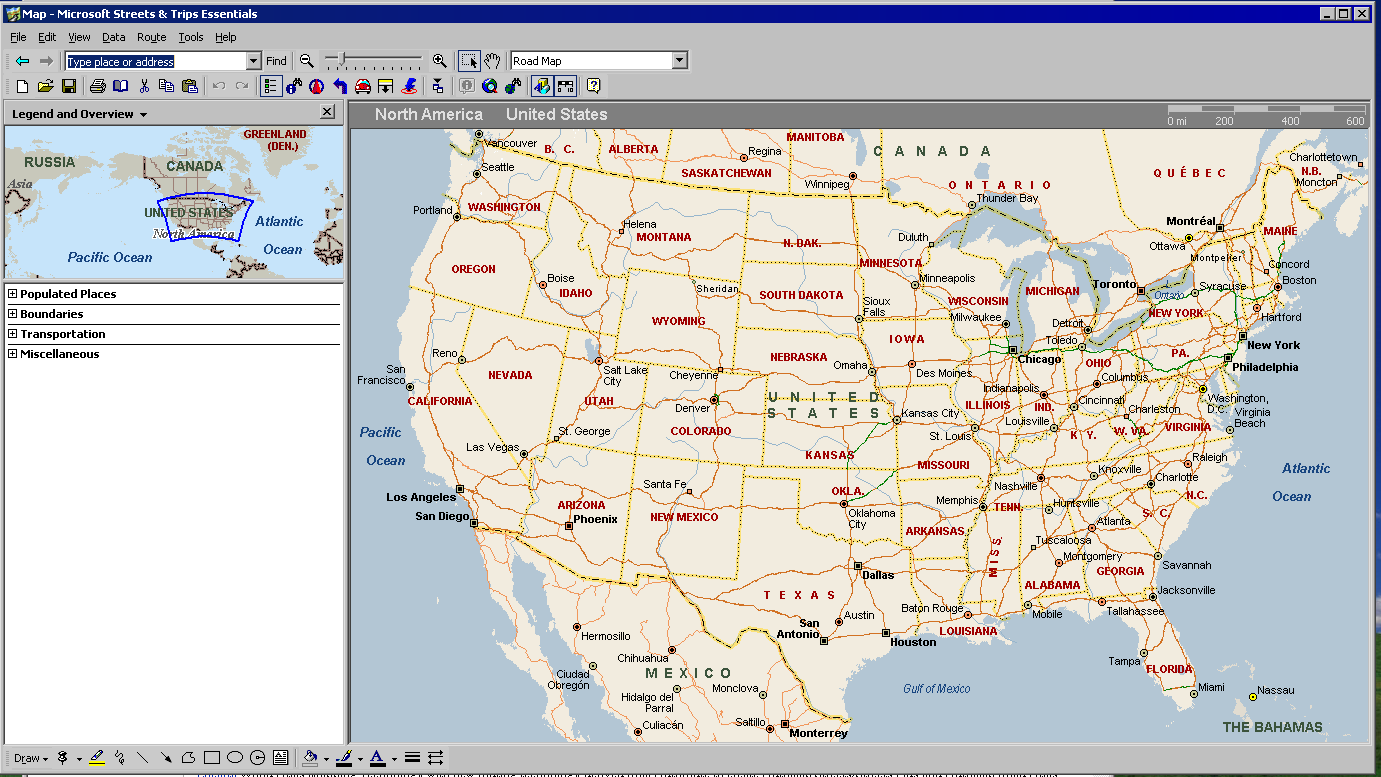Open the Line Color dropdown arrow
Image resolution: width=1381 pixels, height=777 pixels.
pos(360,758)
